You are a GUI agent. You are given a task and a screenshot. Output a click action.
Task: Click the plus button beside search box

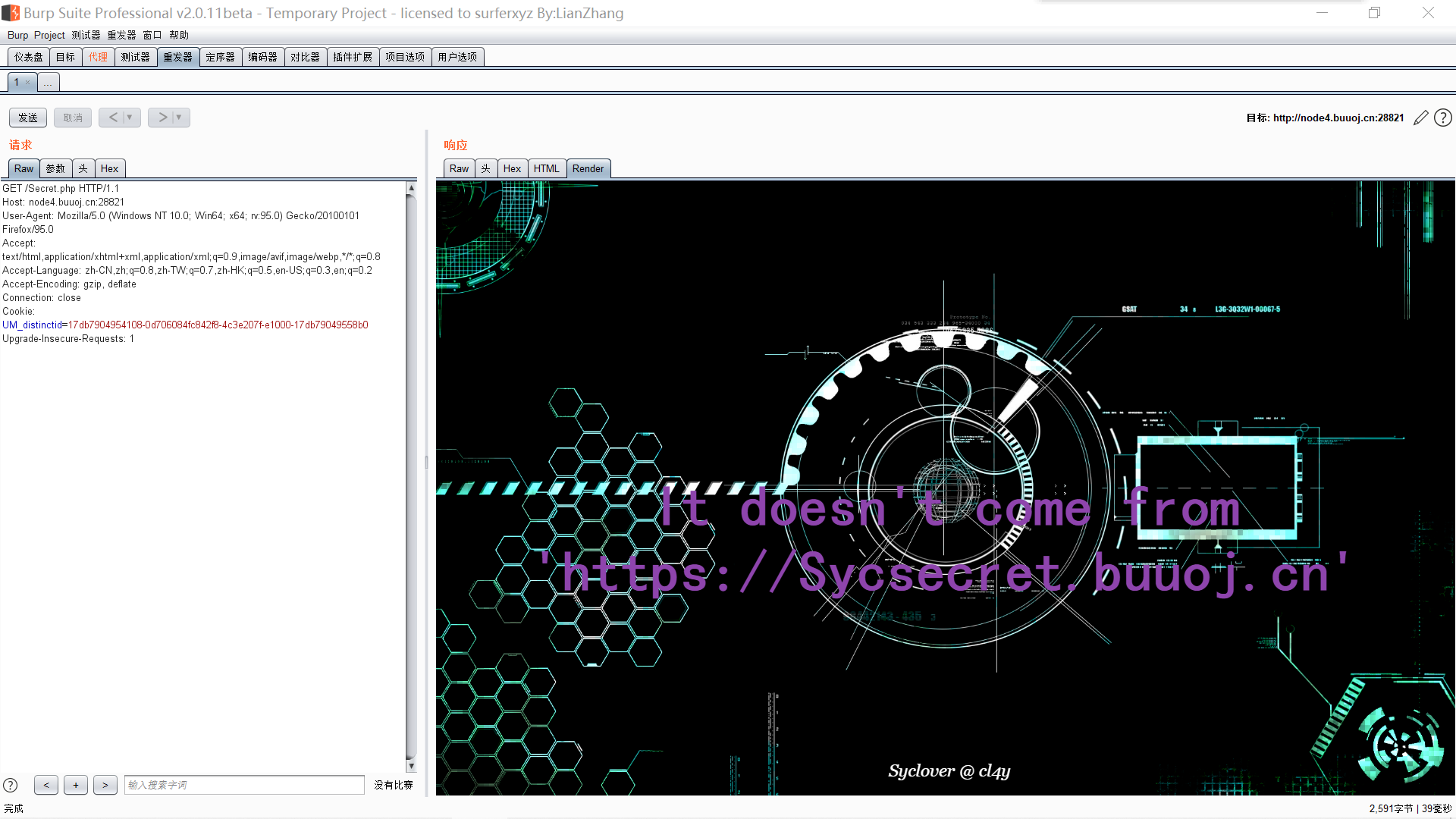(x=76, y=785)
